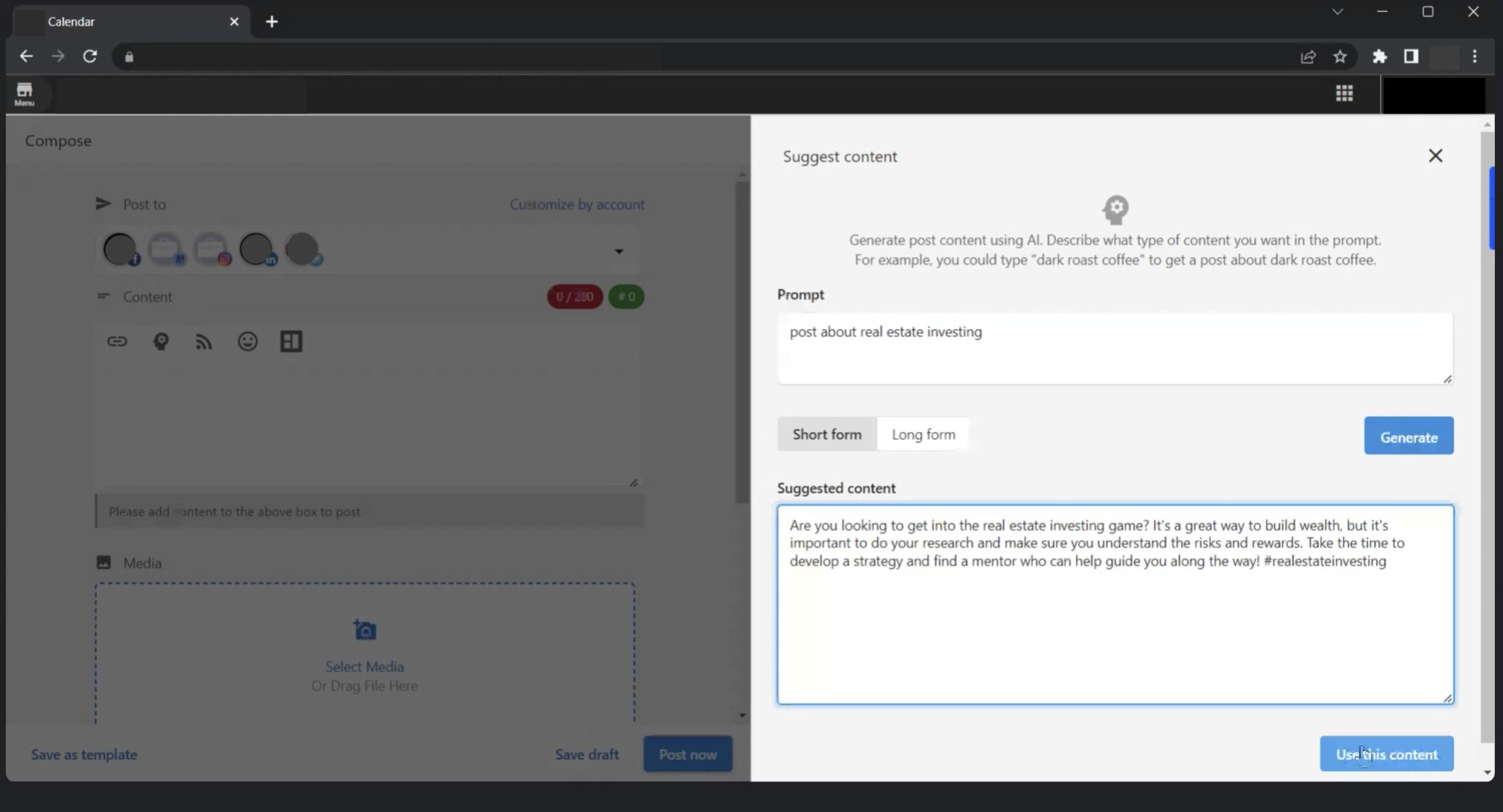Open the tab search chevron
The width and height of the screenshot is (1503, 812).
coord(1337,12)
